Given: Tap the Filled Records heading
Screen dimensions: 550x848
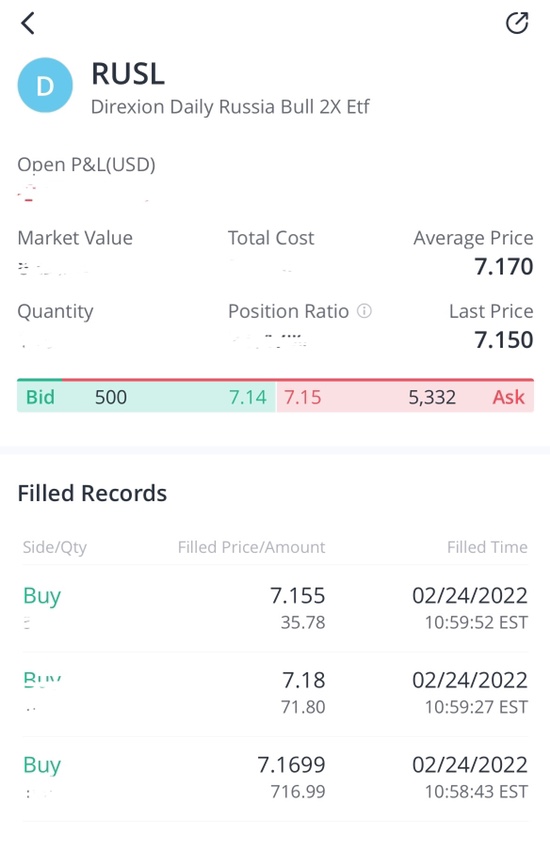Looking at the screenshot, I should tap(92, 493).
